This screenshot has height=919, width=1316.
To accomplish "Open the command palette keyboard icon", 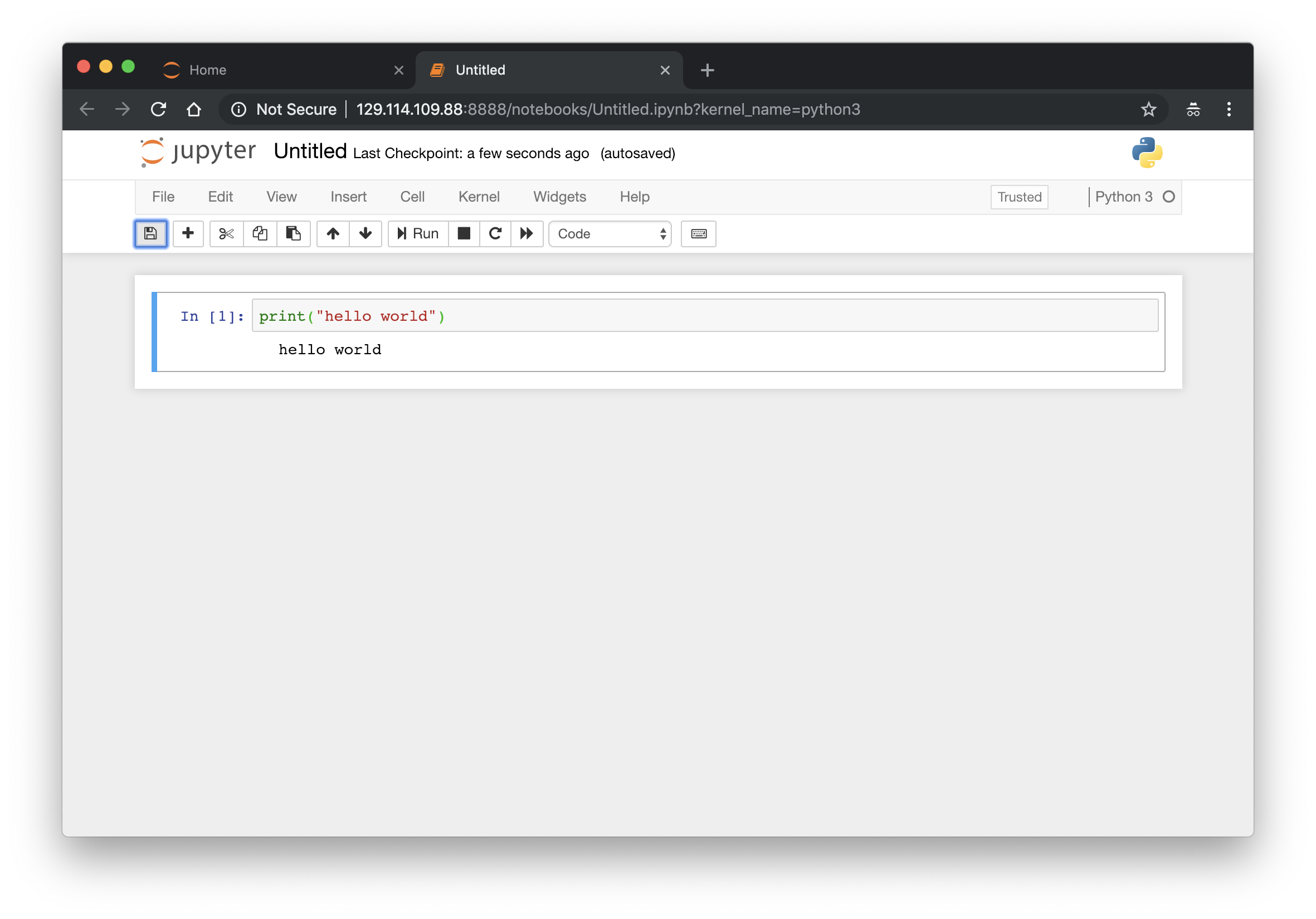I will coord(698,234).
